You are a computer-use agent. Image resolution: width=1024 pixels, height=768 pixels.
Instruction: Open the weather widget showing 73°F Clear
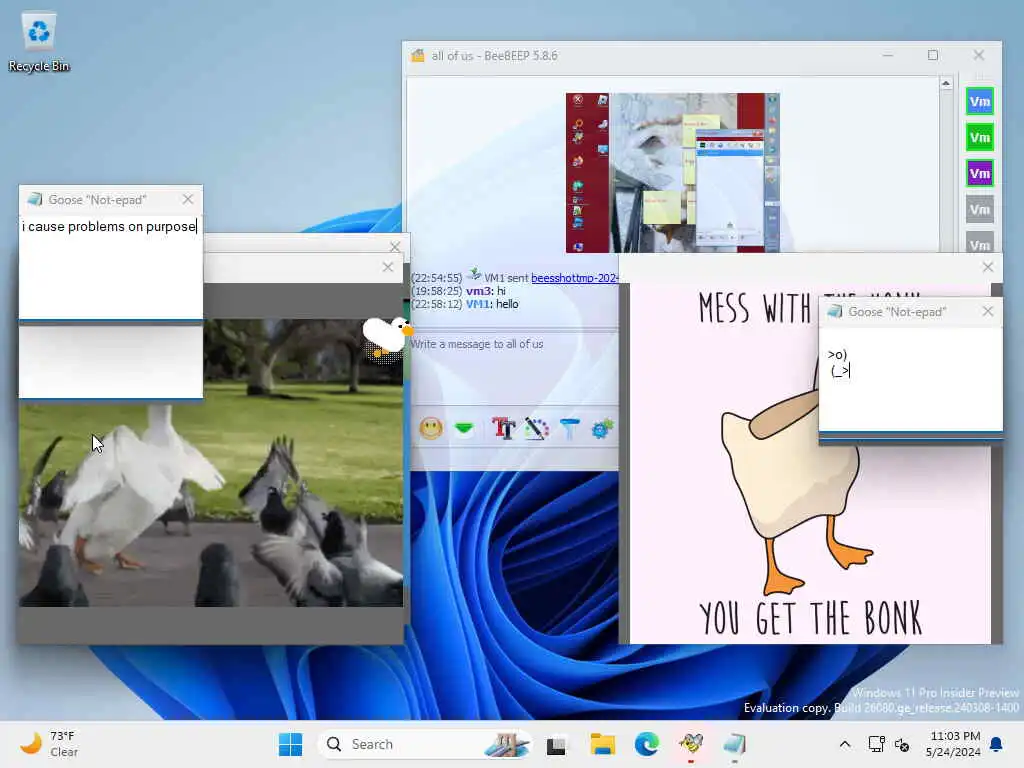coord(50,744)
